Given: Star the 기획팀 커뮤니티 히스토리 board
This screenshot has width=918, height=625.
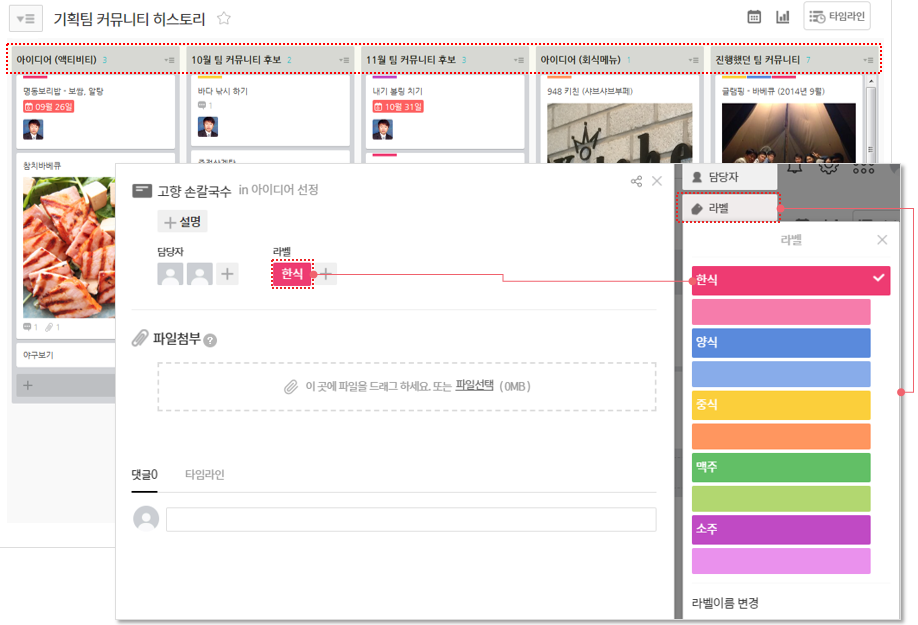Looking at the screenshot, I should click(x=224, y=18).
